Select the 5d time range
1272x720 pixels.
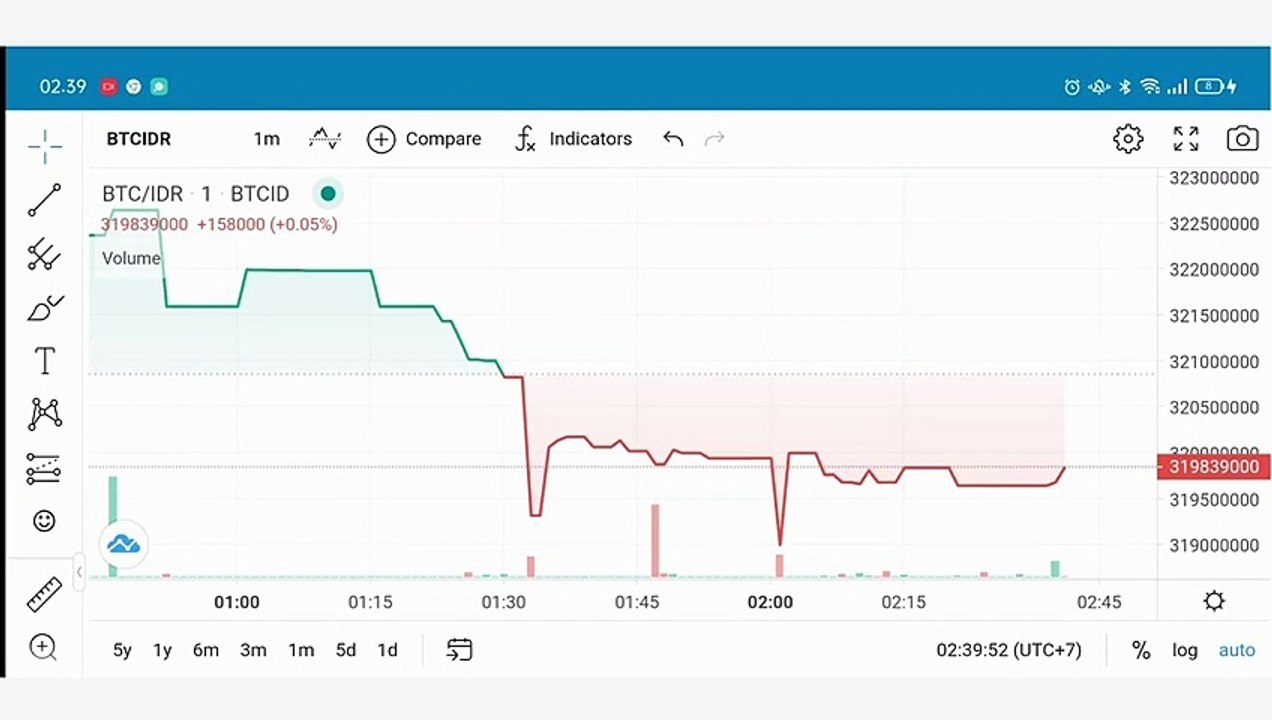pyautogui.click(x=346, y=650)
